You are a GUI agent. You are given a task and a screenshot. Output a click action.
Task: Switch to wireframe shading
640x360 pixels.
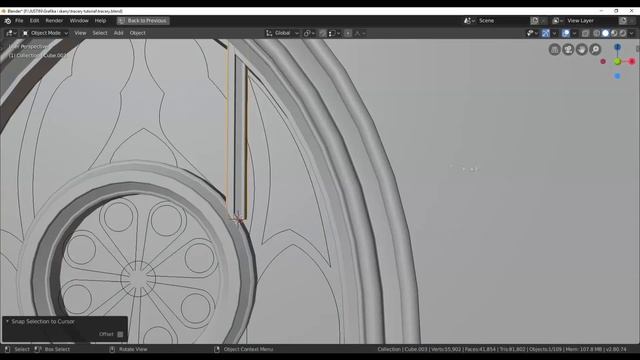point(597,33)
